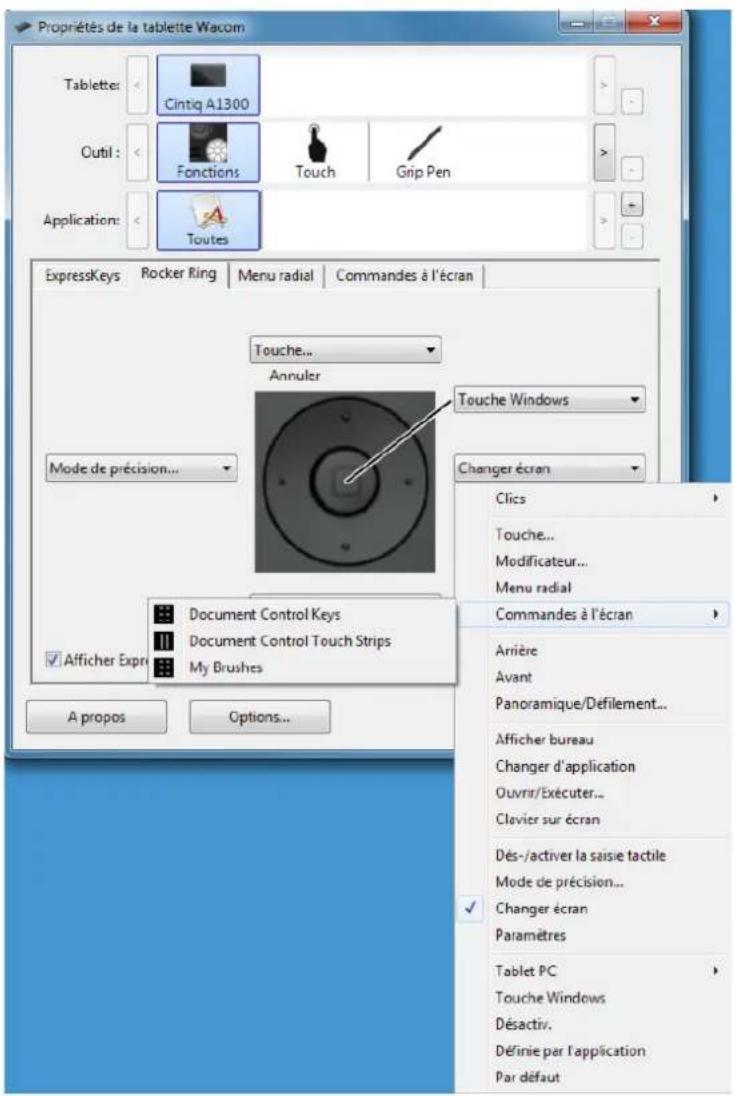Select the Fonctions tool icon
734x1096 pixels.
[208, 152]
